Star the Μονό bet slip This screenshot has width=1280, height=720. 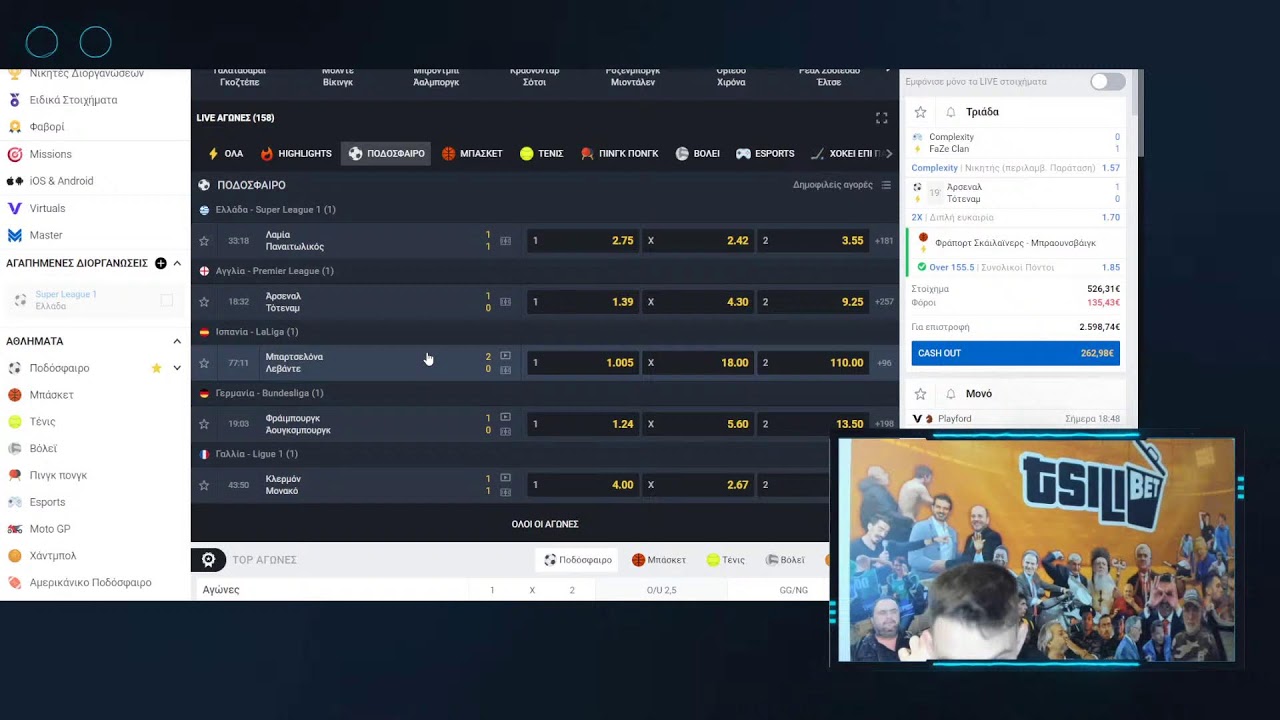tap(921, 394)
